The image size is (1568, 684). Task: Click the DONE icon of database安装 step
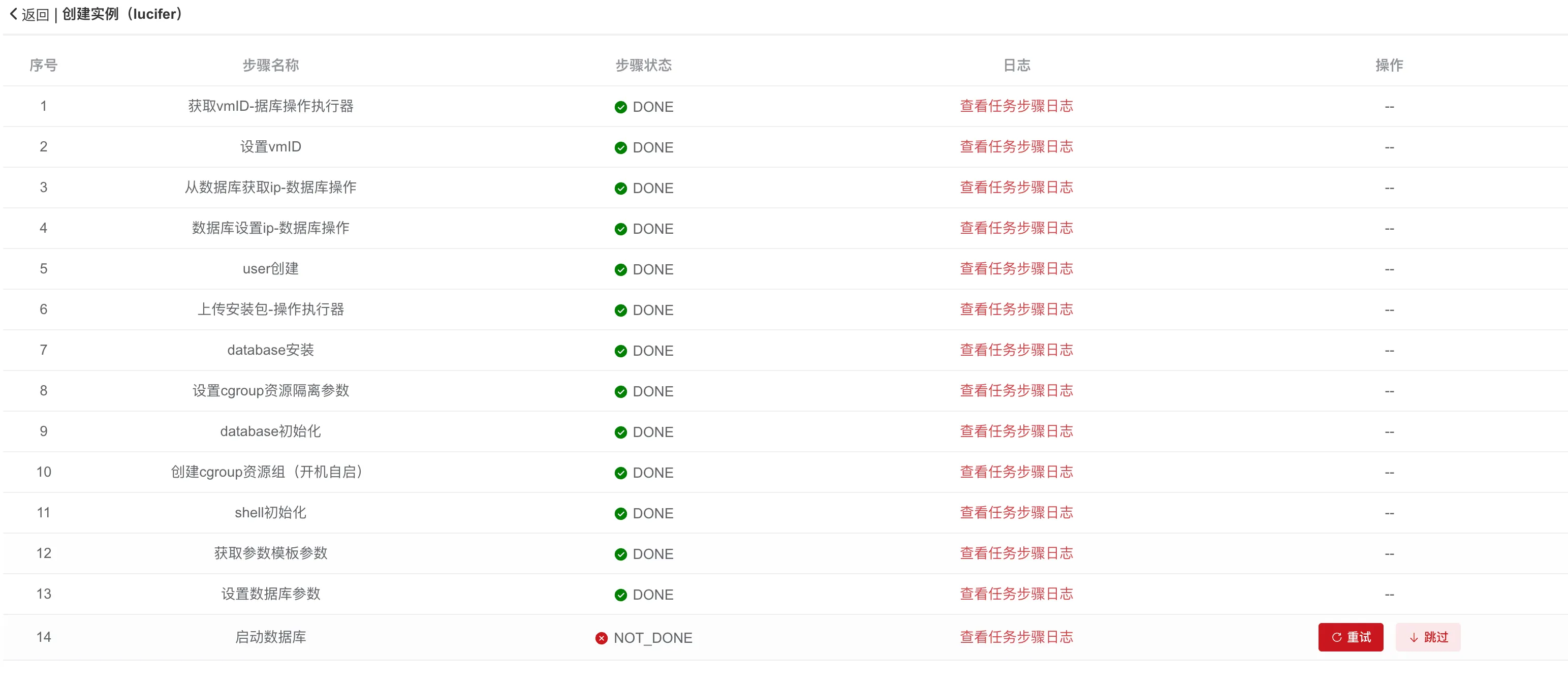pos(620,351)
